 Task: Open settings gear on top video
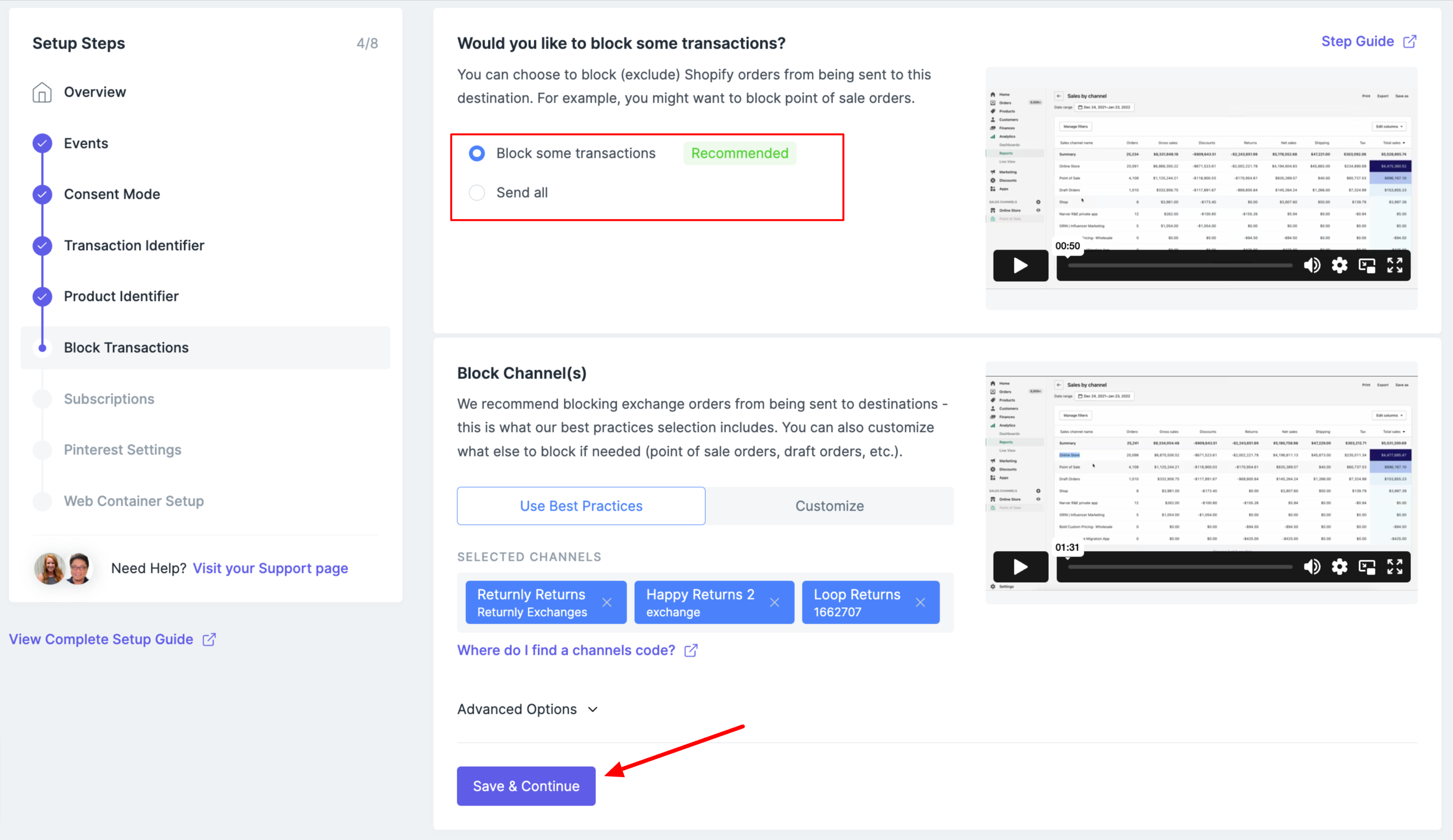(1339, 265)
